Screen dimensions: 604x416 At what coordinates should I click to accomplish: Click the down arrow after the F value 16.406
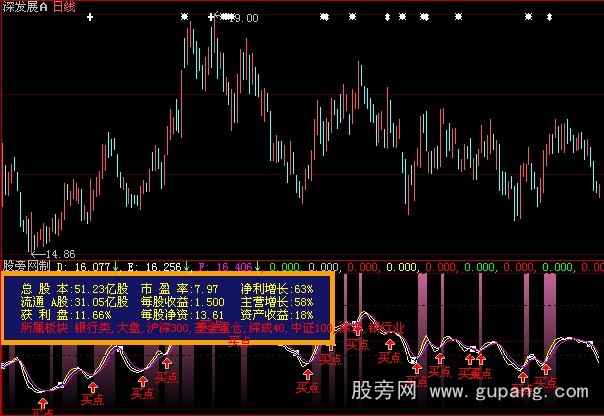pyautogui.click(x=259, y=267)
